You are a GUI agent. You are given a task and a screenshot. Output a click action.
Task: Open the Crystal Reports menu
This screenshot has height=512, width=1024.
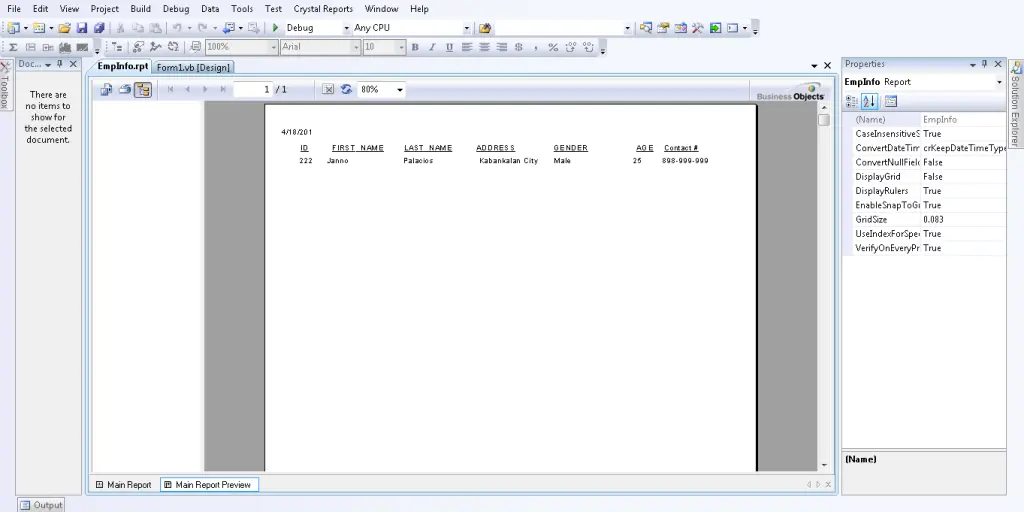point(322,9)
